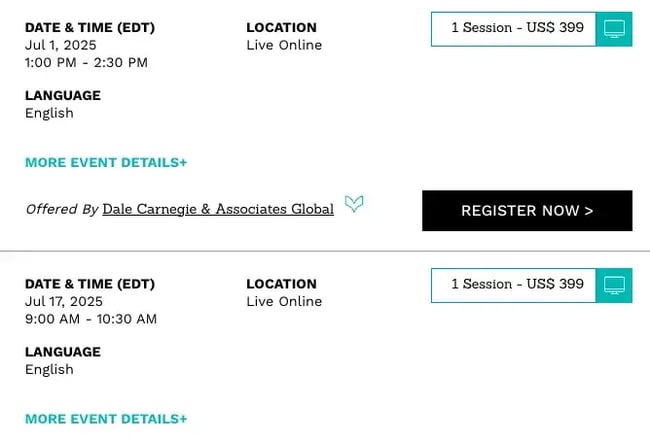This screenshot has width=650, height=440.
Task: Click the 9:00 AM - 10:30 AM time
Action: [91, 319]
